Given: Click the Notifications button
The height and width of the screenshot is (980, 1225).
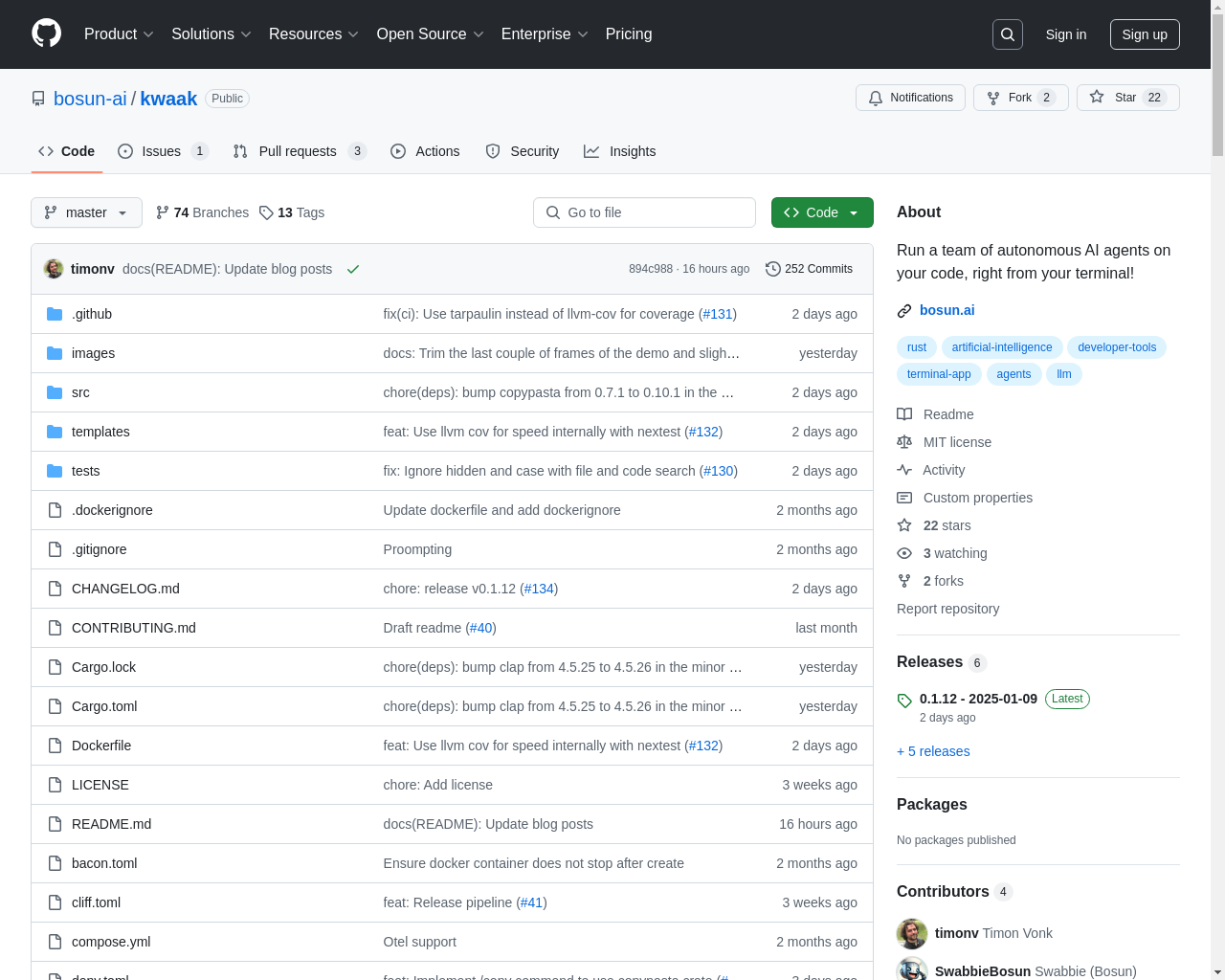Looking at the screenshot, I should 910,98.
